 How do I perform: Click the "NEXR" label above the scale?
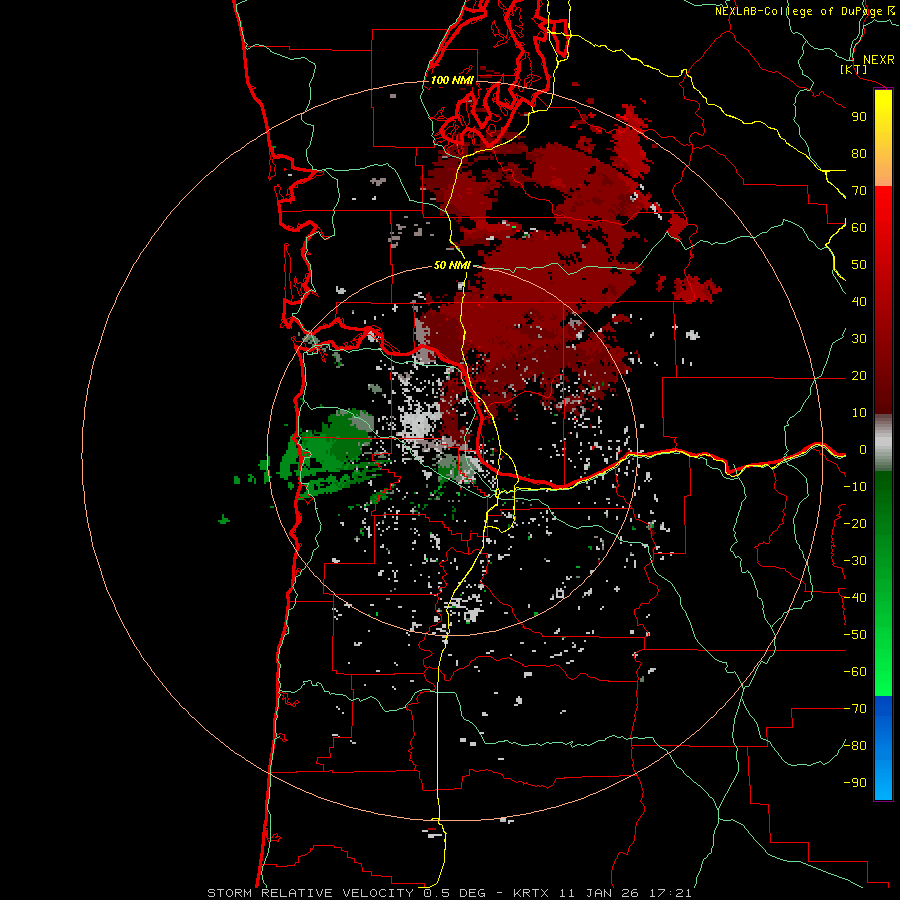(879, 60)
